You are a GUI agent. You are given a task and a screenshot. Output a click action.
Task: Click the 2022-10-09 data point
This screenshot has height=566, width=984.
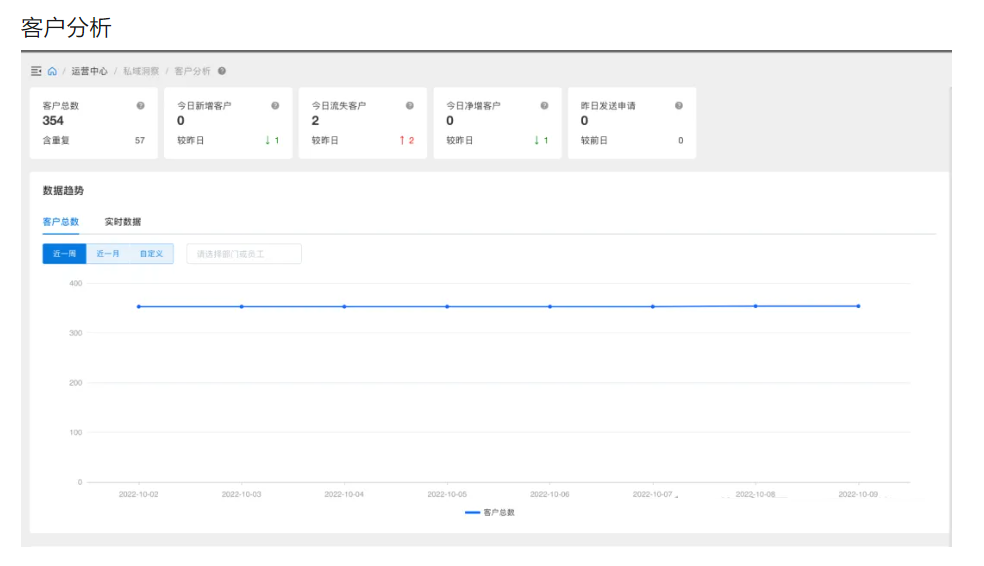coord(858,306)
